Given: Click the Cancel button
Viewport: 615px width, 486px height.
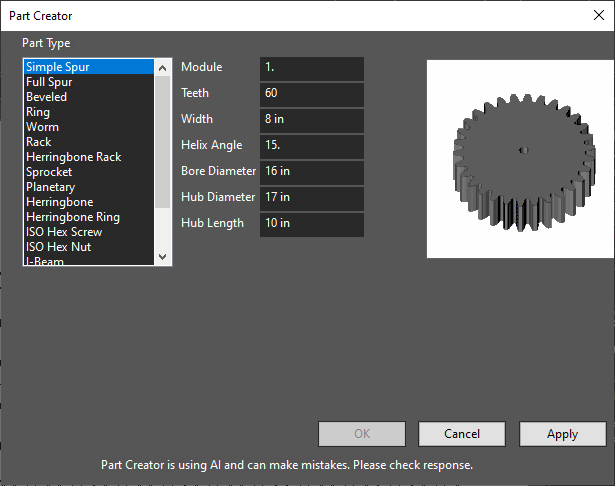Looking at the screenshot, I should [x=462, y=434].
